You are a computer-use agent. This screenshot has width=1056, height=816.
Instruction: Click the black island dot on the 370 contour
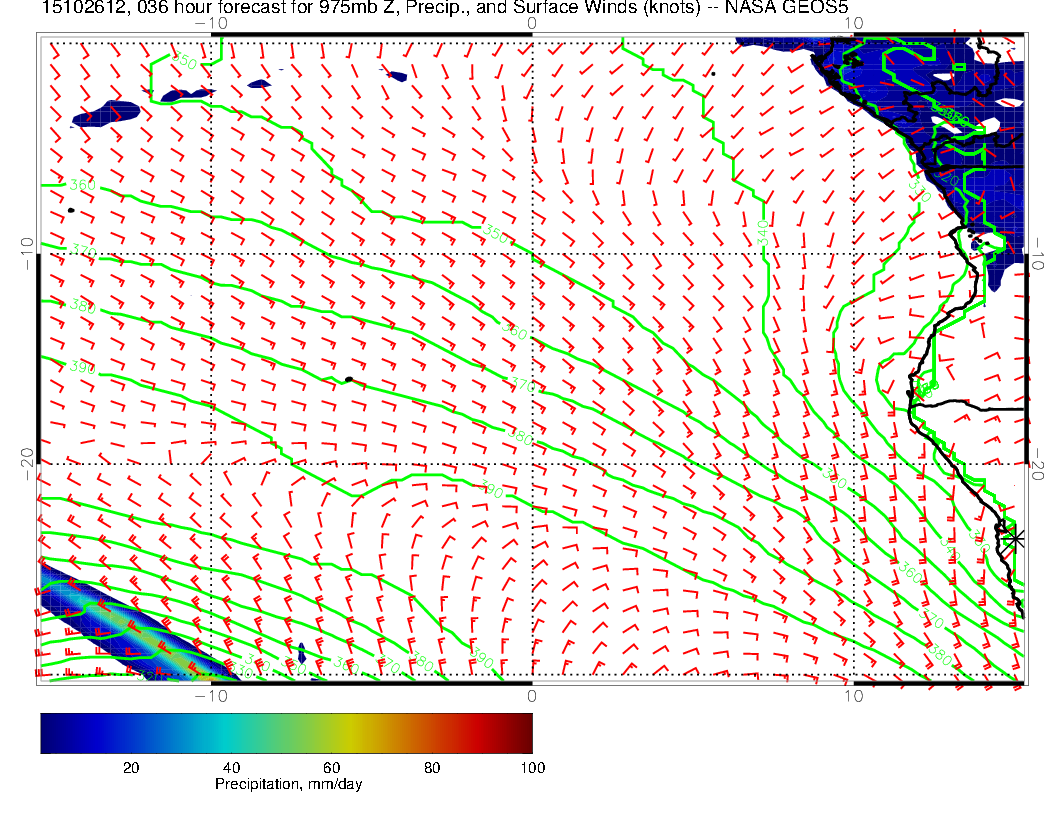[x=348, y=380]
